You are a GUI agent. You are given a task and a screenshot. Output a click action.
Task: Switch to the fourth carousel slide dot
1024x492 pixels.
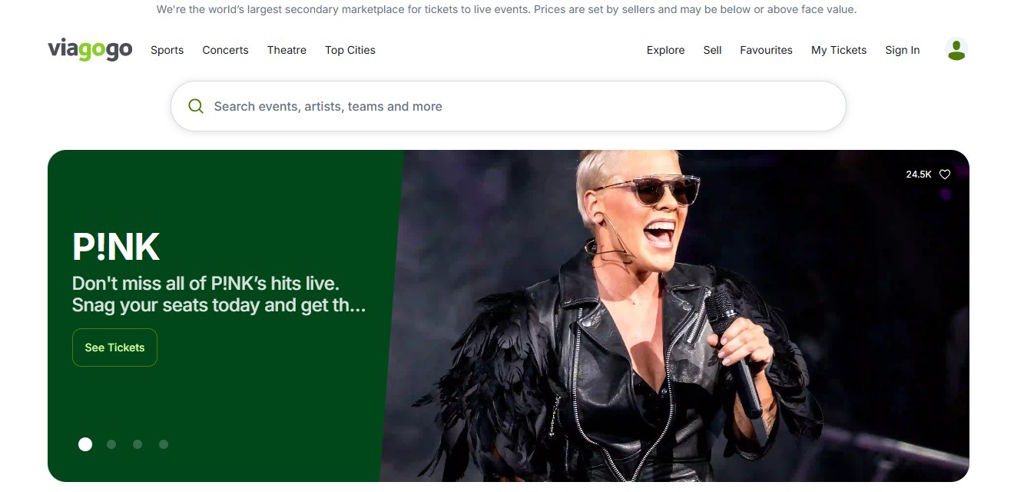point(163,444)
